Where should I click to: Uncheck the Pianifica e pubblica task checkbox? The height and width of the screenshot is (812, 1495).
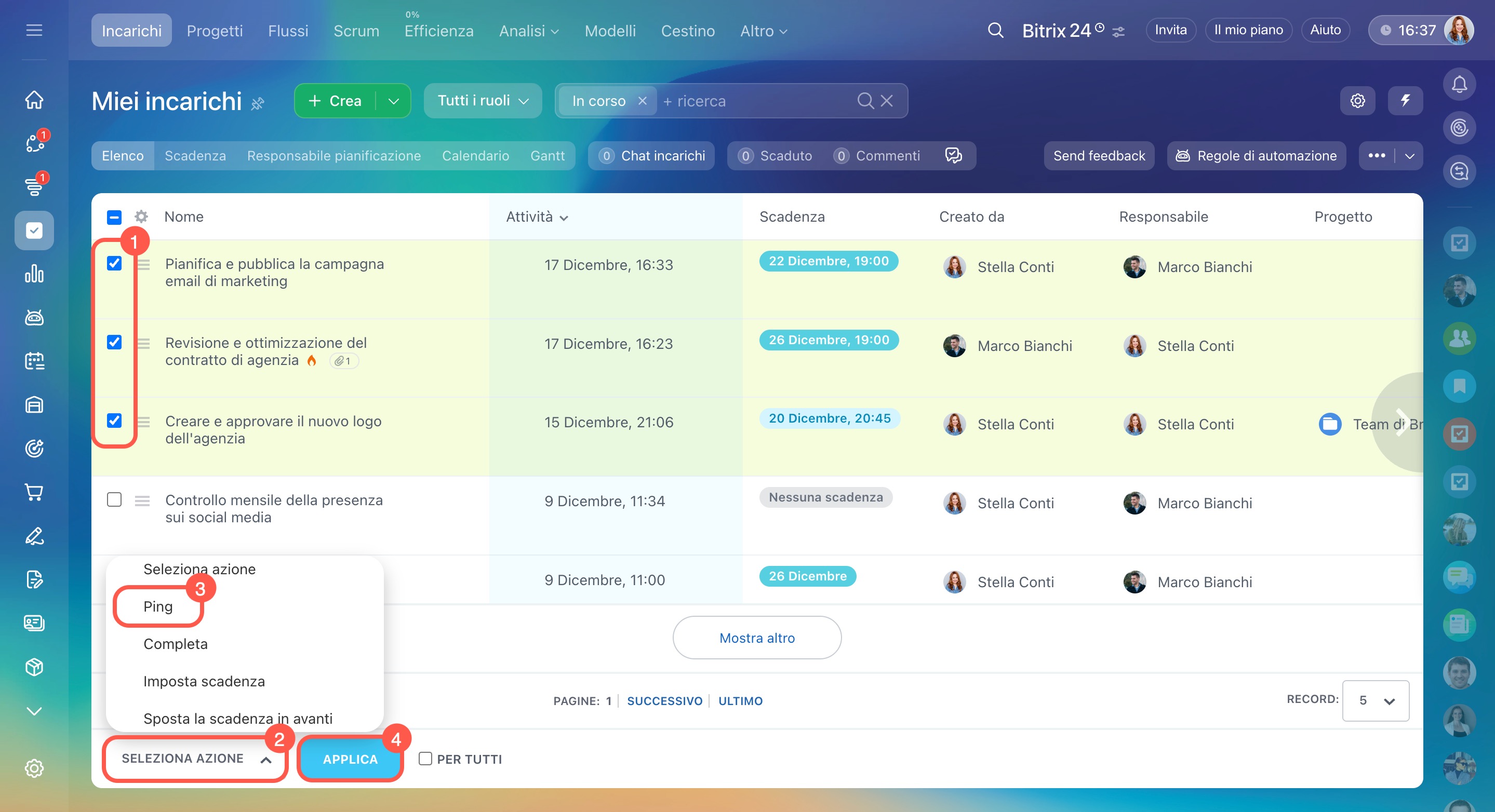point(114,263)
